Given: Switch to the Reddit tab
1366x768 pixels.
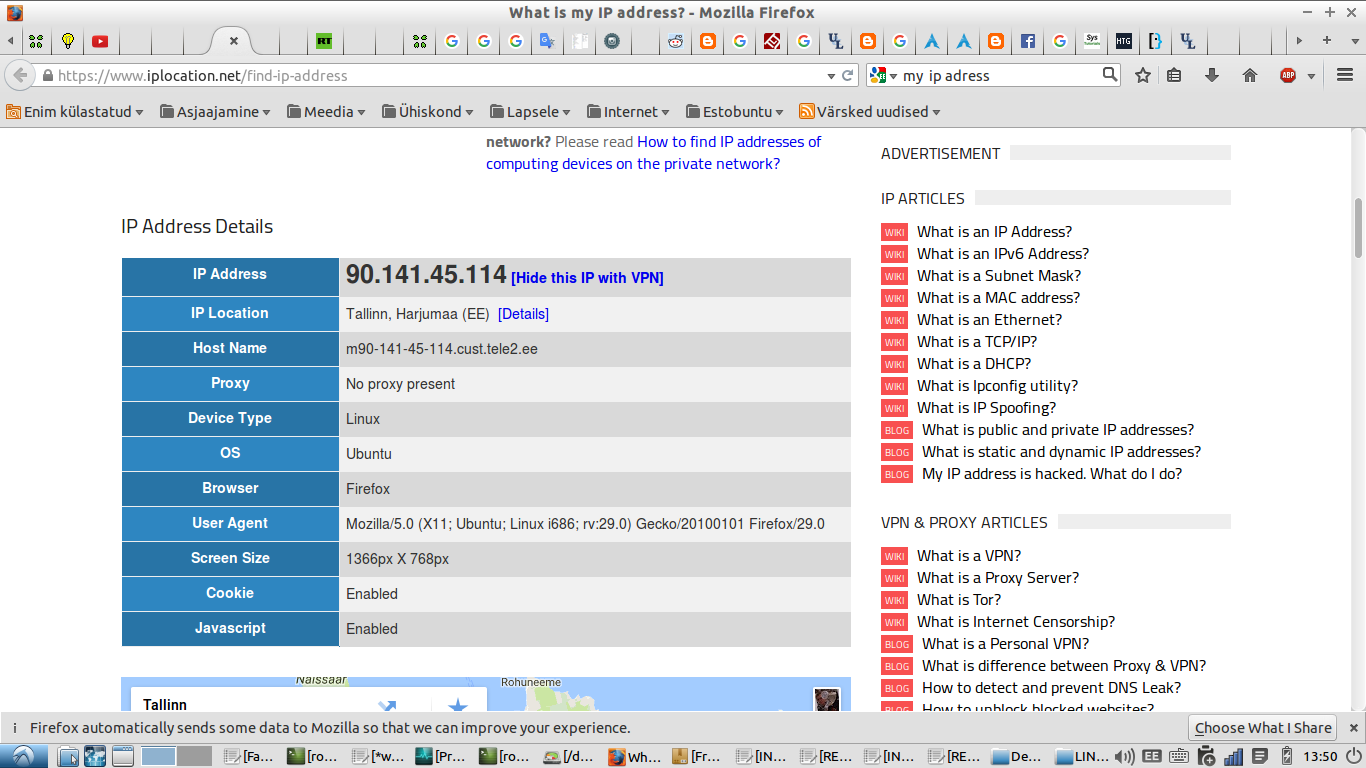Looking at the screenshot, I should pyautogui.click(x=676, y=41).
